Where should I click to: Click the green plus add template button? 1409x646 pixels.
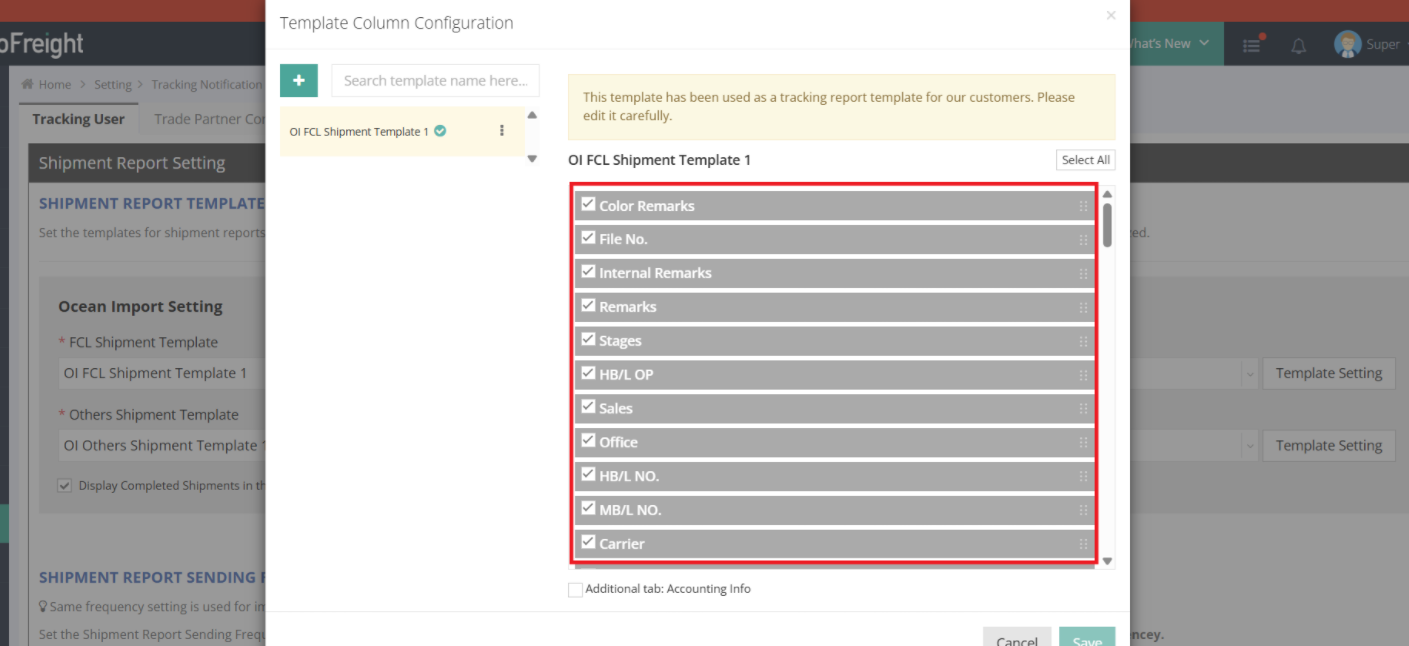[x=298, y=80]
